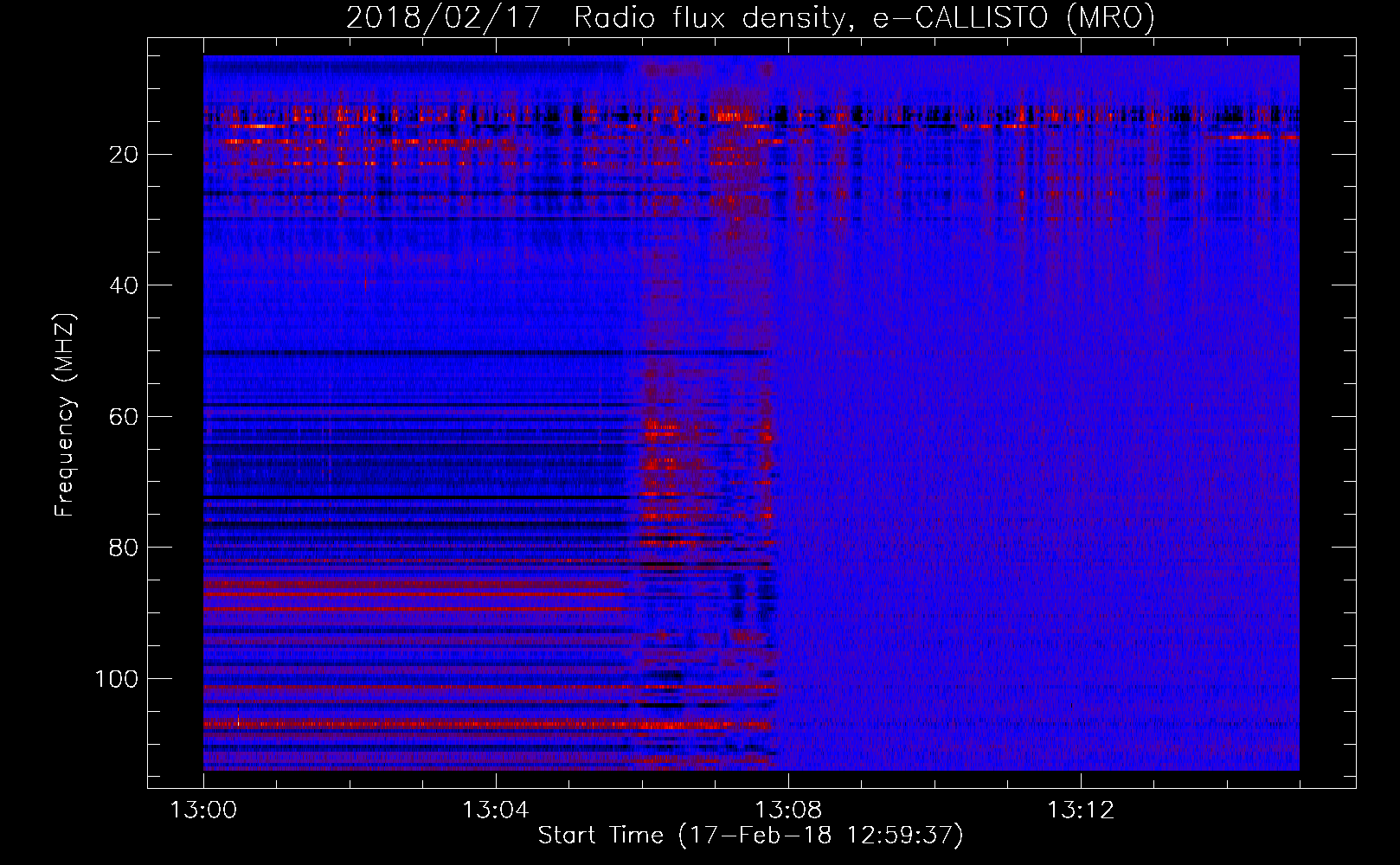Click the plot title "Radio flux density, e-CALLISTO (MRO)"

[864, 17]
